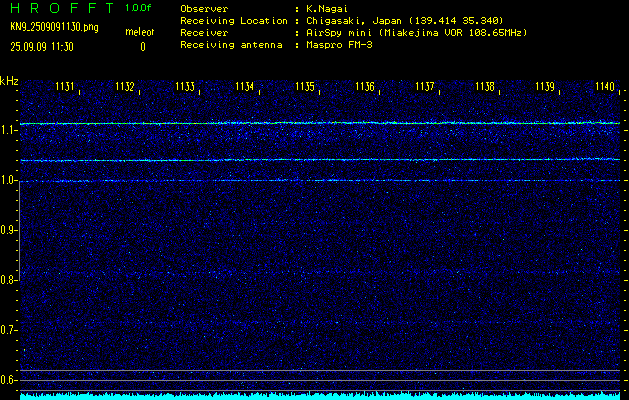Viewport: 629px width, 400px height.
Task: Click the Receiving antenna label
Action: (231, 45)
